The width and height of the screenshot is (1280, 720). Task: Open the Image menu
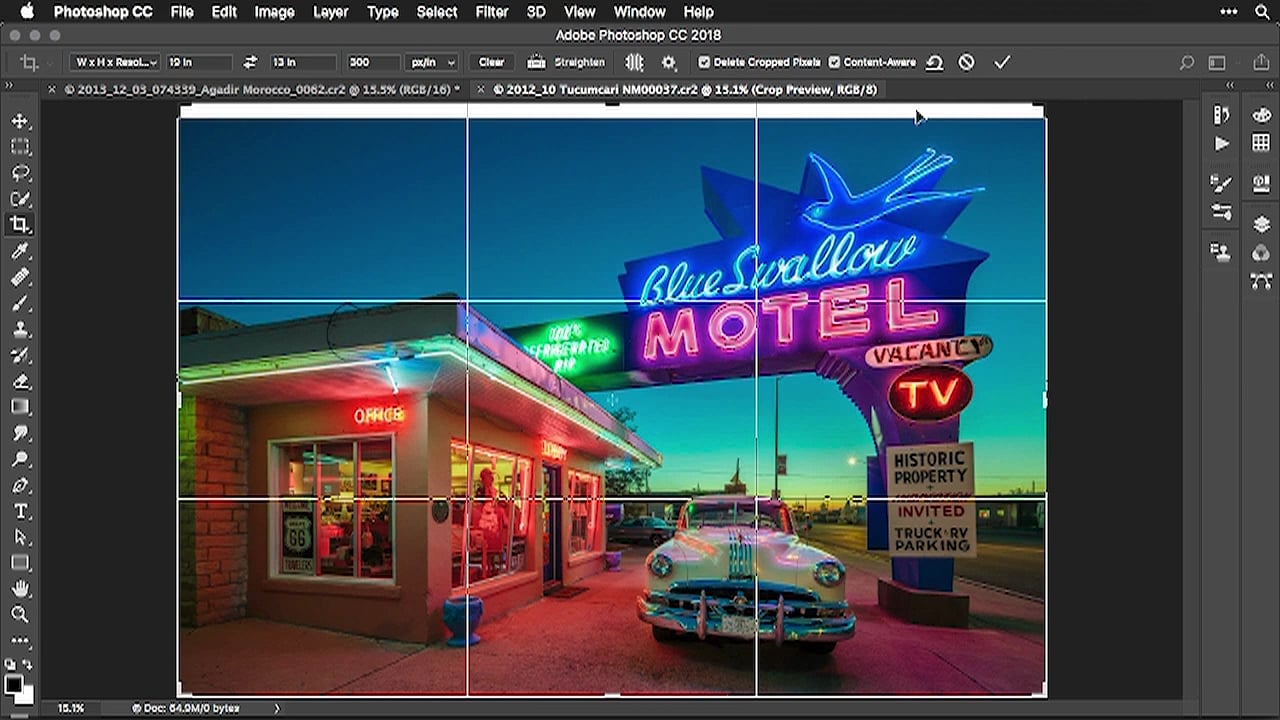pyautogui.click(x=274, y=12)
